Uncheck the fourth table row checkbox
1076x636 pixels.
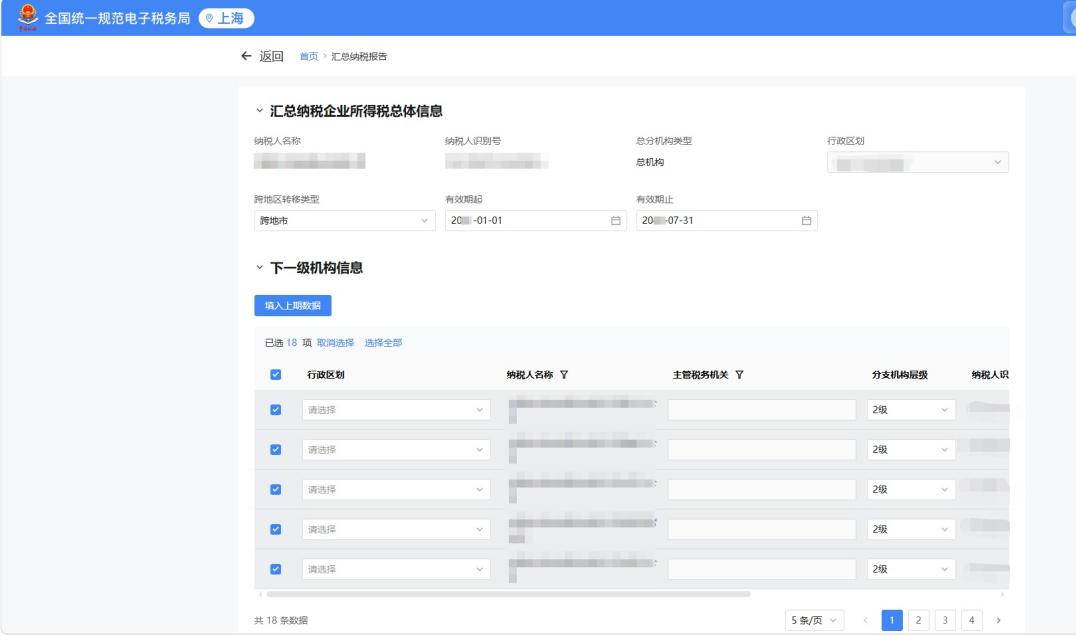pos(276,529)
